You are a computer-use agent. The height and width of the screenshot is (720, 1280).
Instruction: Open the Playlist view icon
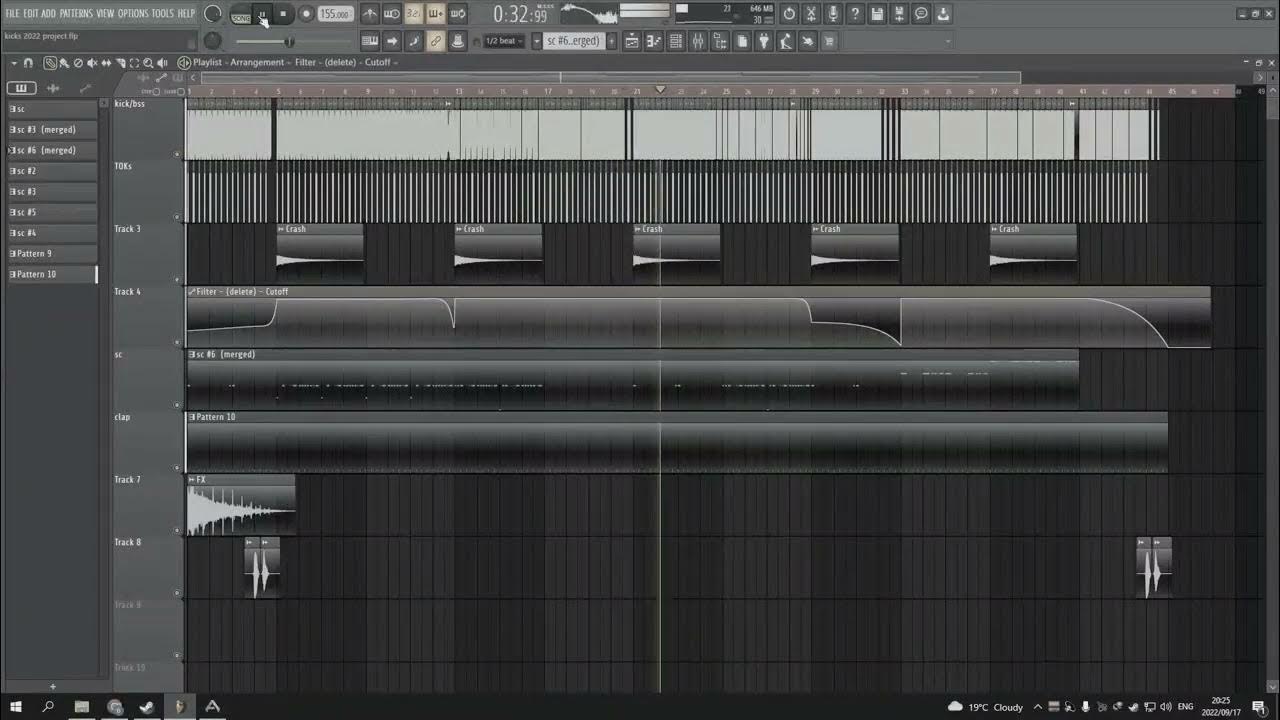632,41
